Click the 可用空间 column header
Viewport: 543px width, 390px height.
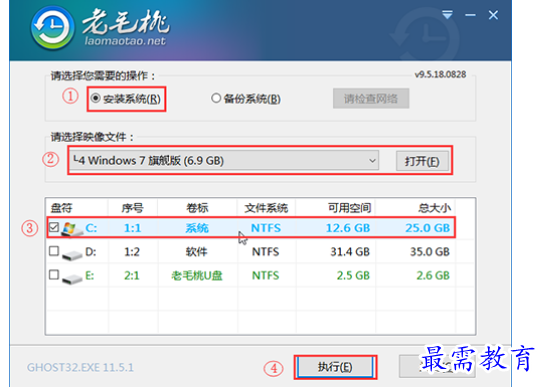(x=349, y=208)
